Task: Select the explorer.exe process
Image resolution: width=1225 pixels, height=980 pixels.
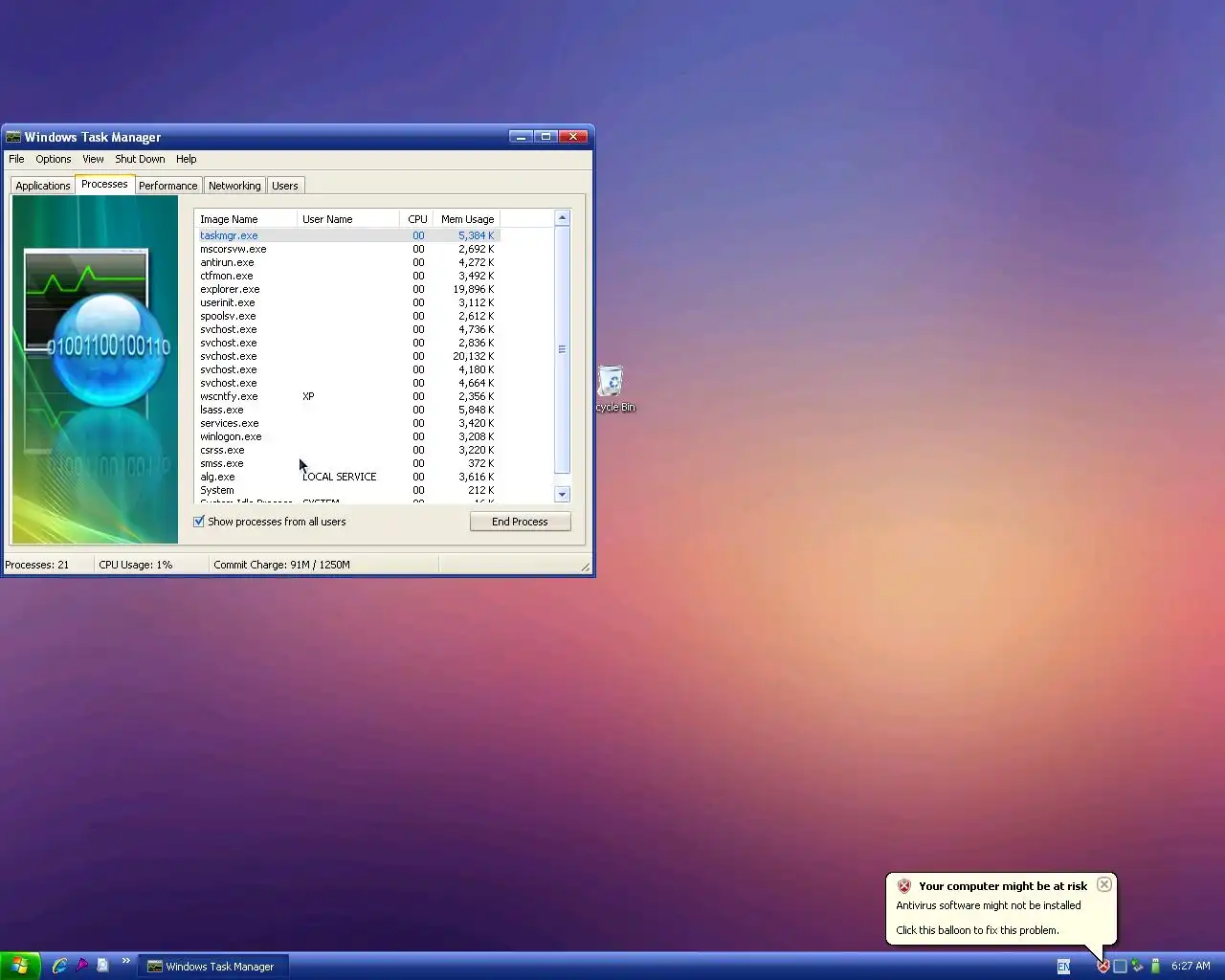Action: [347, 289]
